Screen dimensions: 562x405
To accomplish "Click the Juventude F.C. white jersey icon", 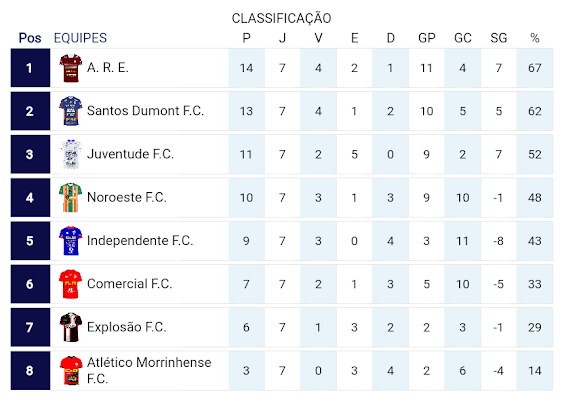I will pyautogui.click(x=71, y=154).
